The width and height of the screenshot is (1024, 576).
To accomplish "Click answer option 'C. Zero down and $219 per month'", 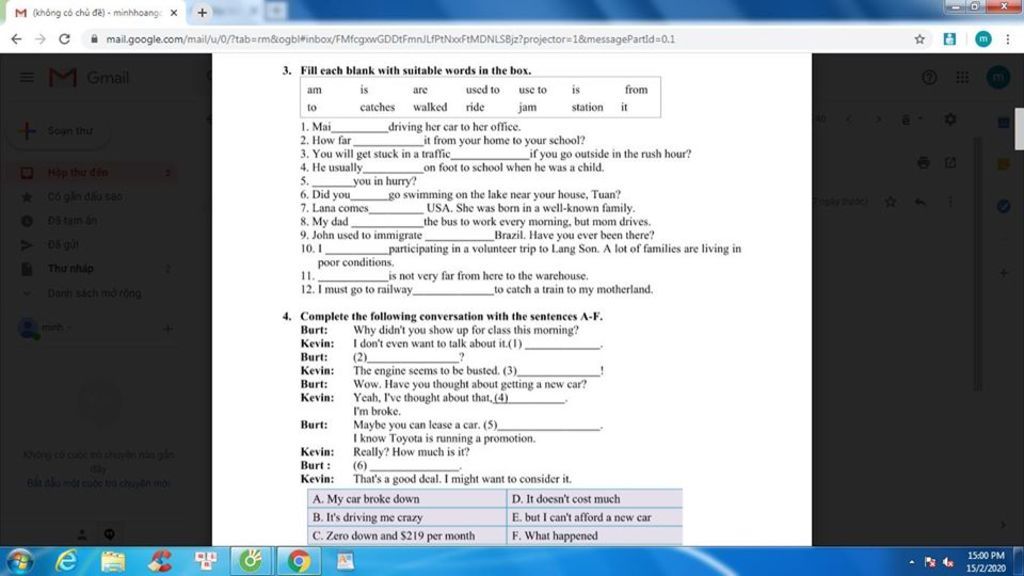I will click(393, 536).
